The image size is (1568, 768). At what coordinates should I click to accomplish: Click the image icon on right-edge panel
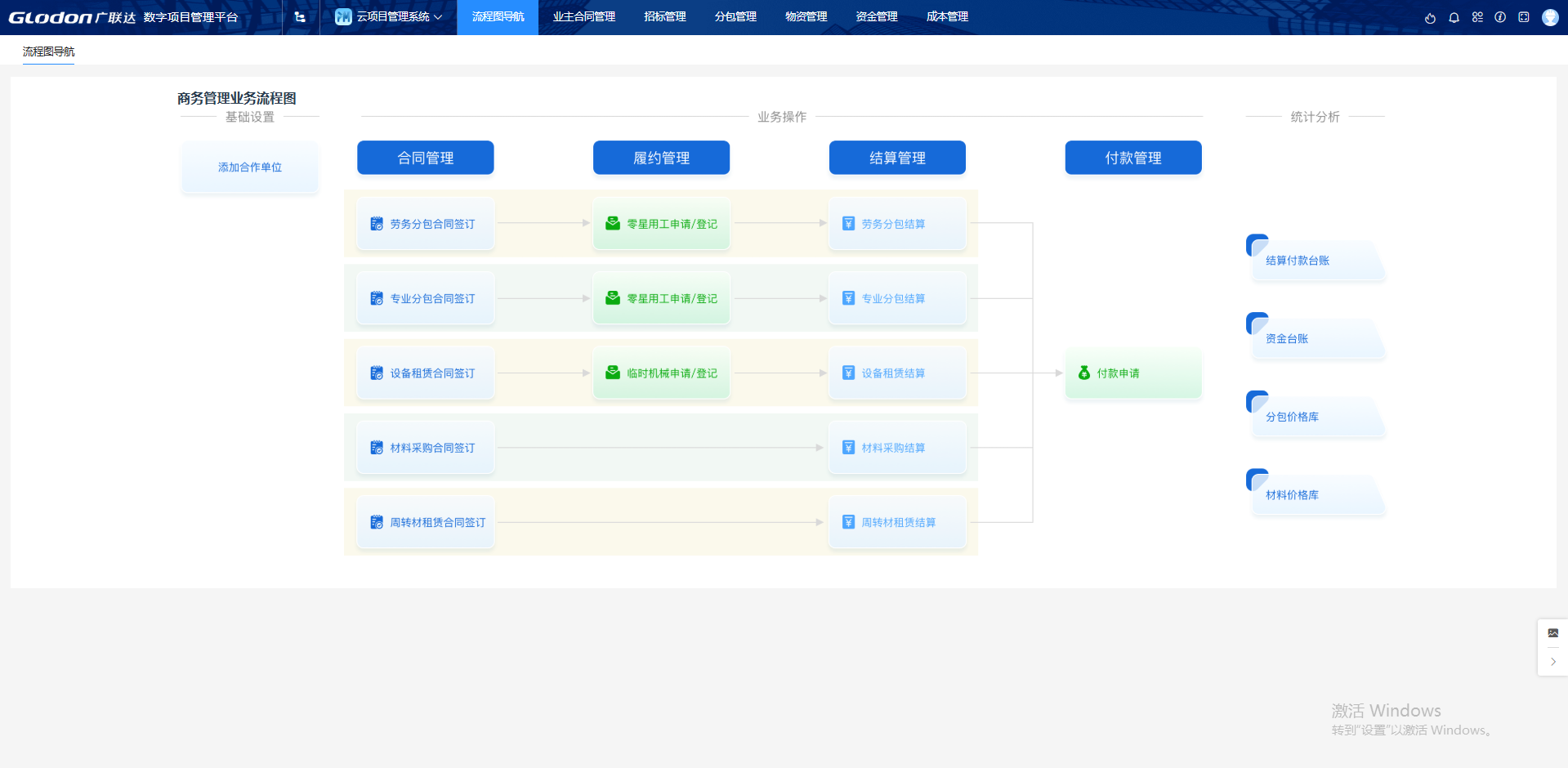(1552, 633)
